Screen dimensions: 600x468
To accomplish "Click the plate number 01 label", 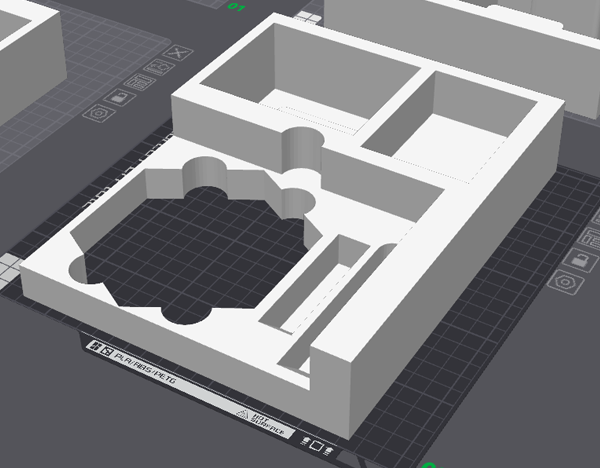I will click(x=236, y=8).
